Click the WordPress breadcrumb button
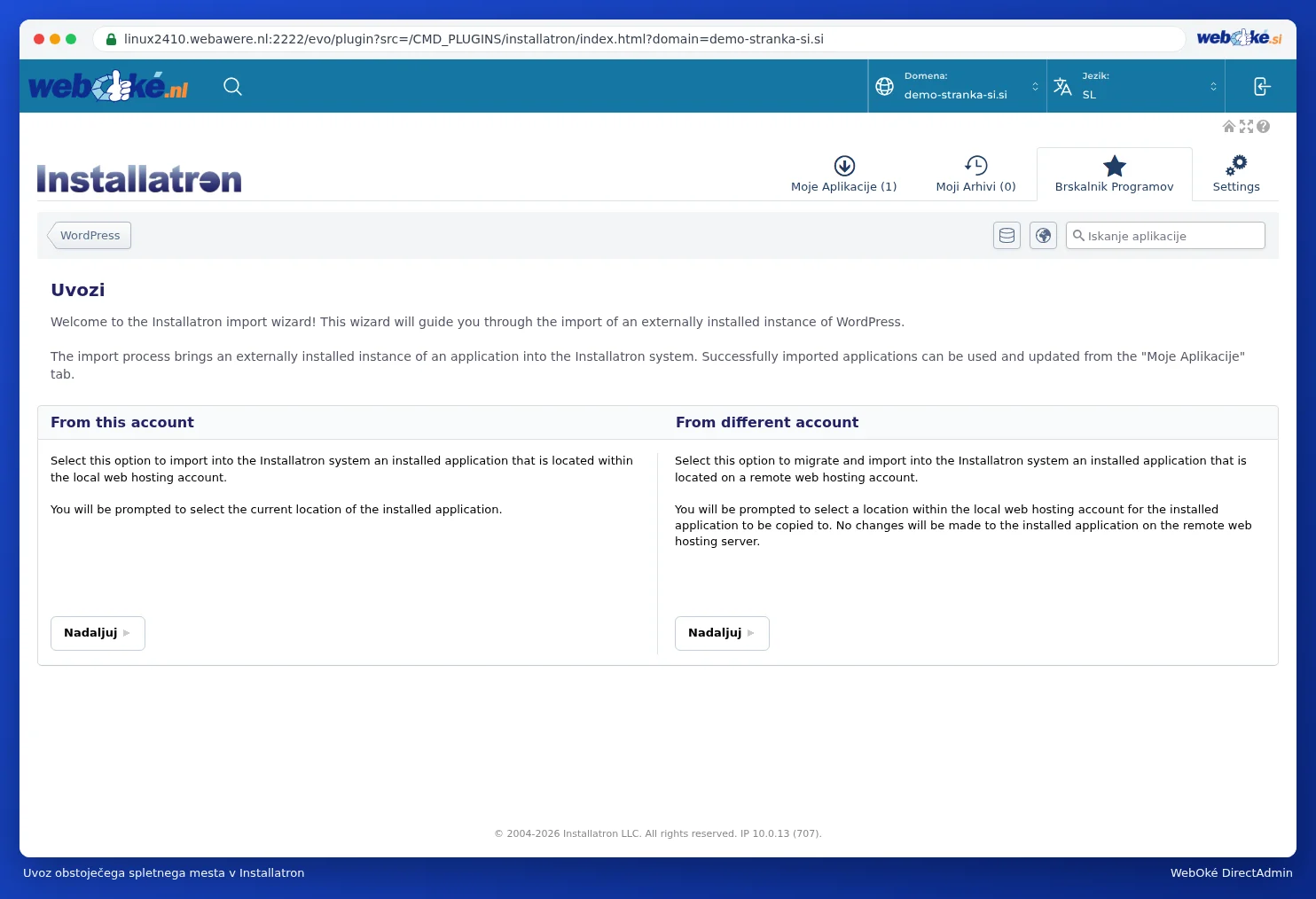Screen dimensions: 1316x899 tap(90, 236)
